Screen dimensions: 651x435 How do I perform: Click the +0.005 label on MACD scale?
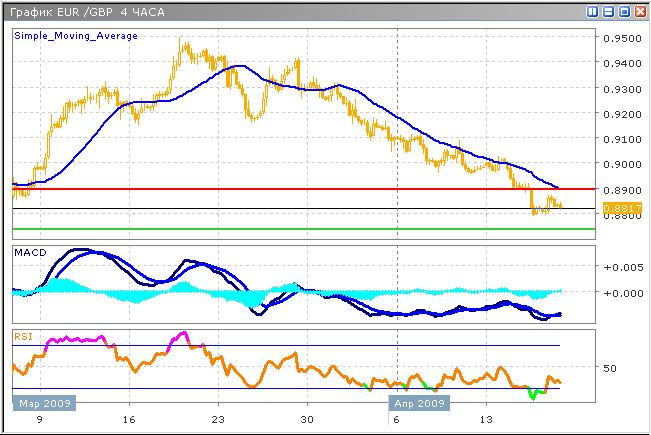pyautogui.click(x=622, y=267)
